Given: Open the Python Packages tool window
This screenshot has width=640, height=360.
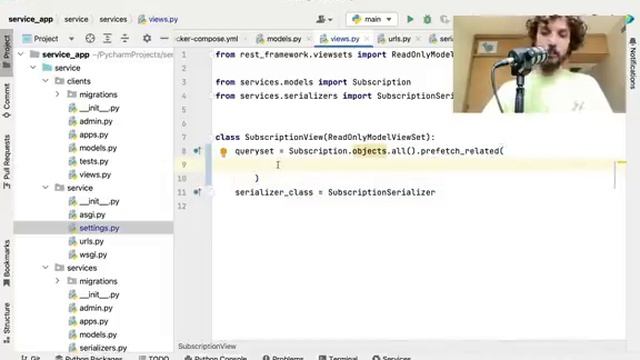Looking at the screenshot, I should pyautogui.click(x=89, y=358).
